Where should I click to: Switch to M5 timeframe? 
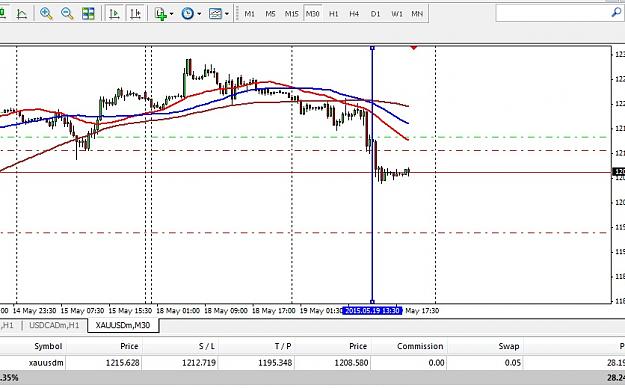[x=270, y=14]
